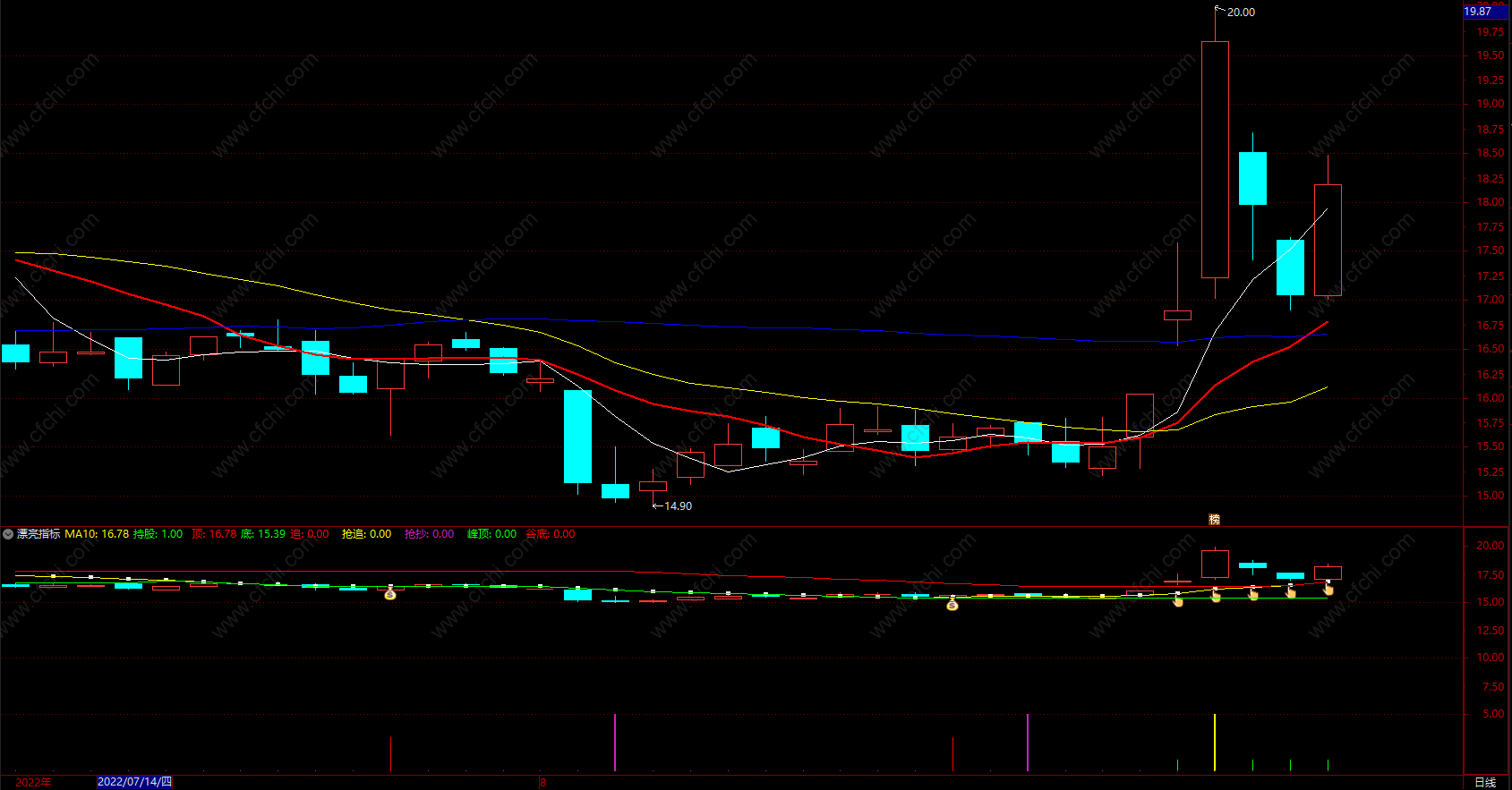Click the 日线 period button
This screenshot has width=1512, height=790.
[x=1485, y=782]
